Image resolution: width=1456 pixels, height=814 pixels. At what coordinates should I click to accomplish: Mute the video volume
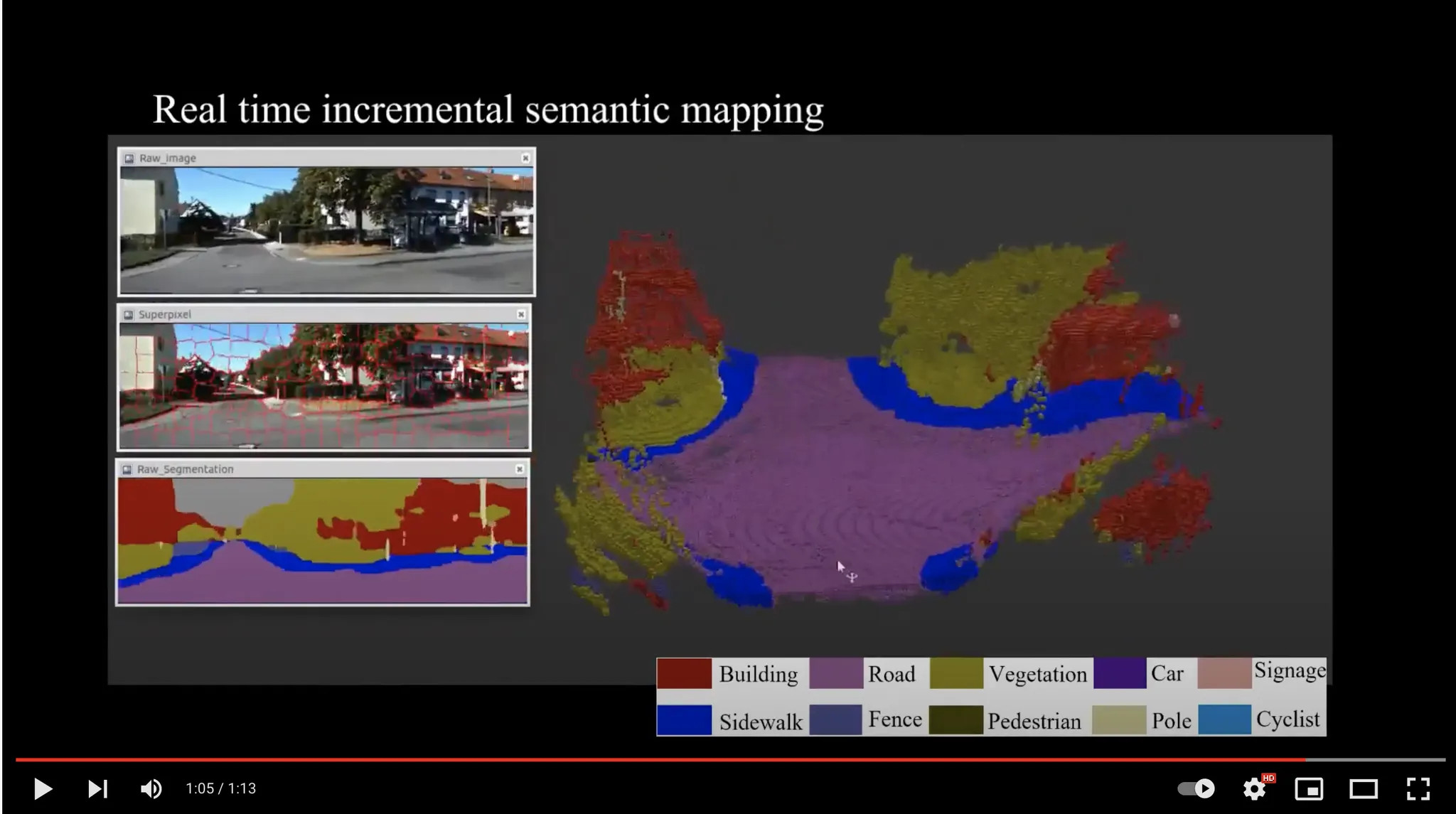tap(151, 788)
